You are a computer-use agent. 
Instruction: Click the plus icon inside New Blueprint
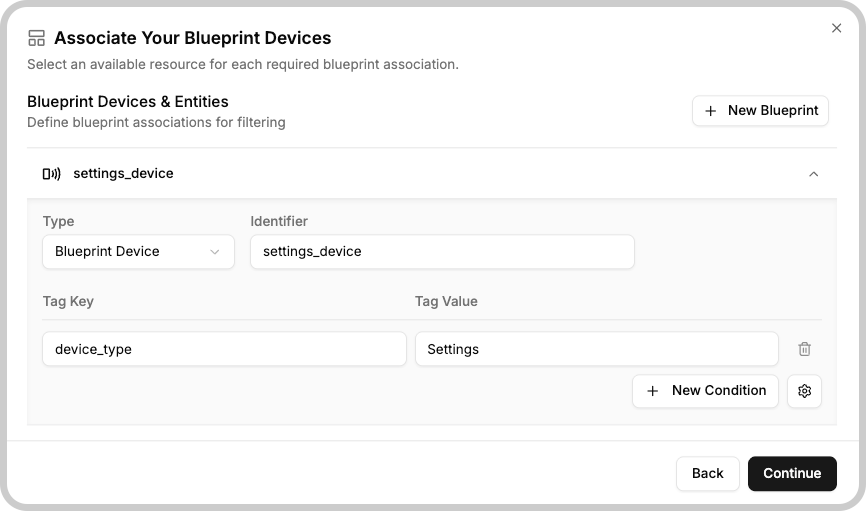tap(711, 111)
